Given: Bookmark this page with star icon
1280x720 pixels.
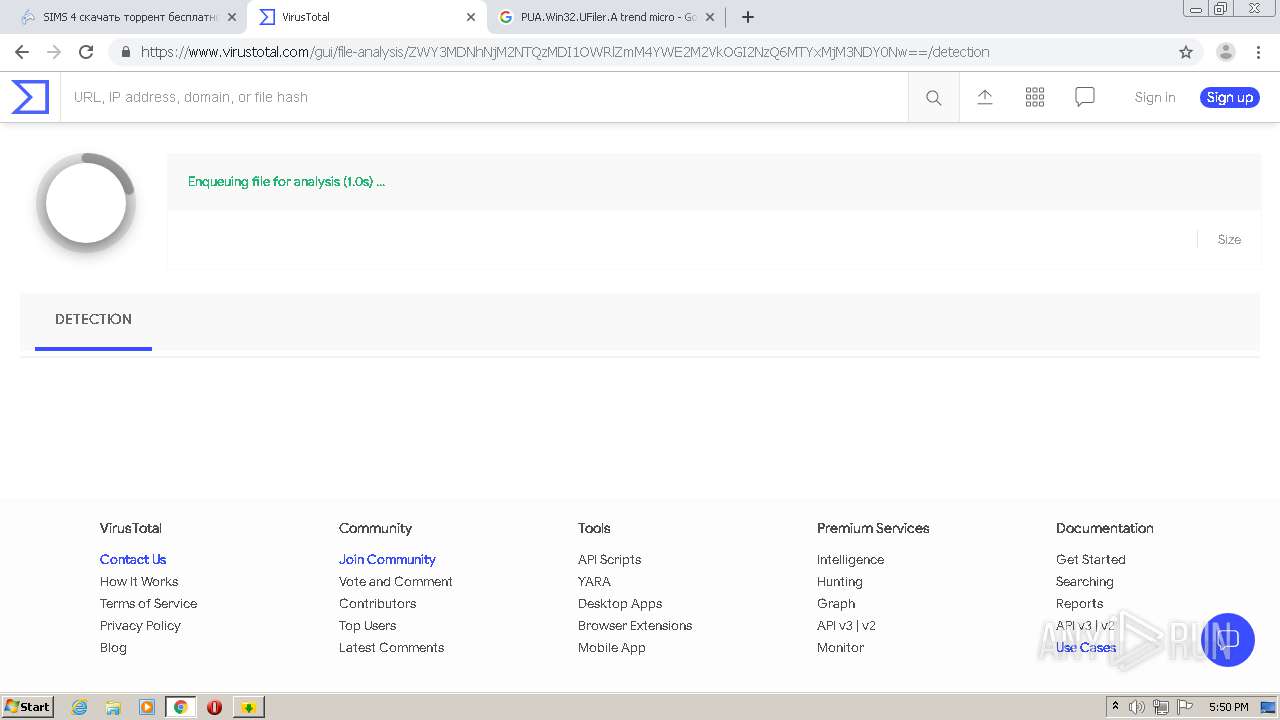Looking at the screenshot, I should click(1186, 52).
